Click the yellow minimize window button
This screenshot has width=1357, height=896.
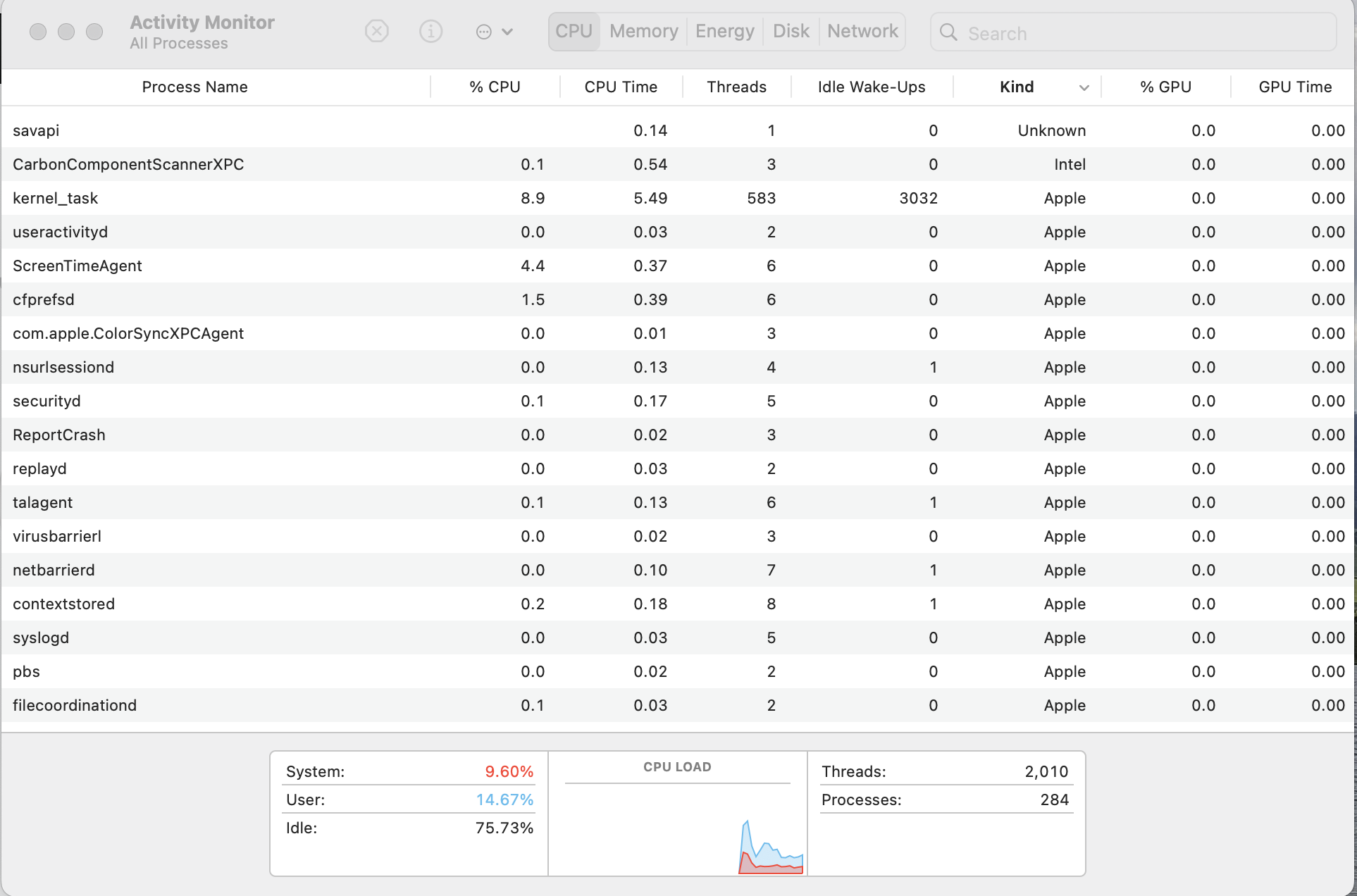[x=66, y=32]
